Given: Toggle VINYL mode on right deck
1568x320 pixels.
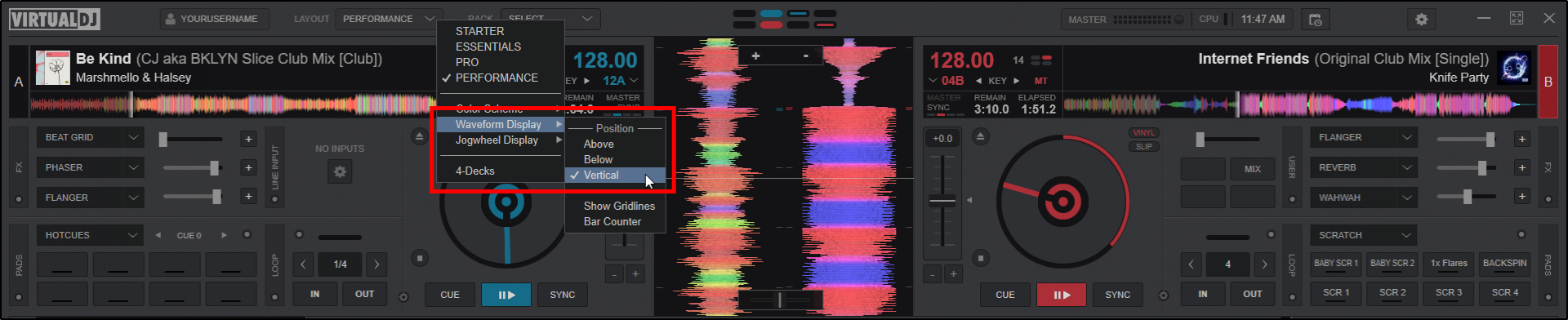Looking at the screenshot, I should point(1143,132).
